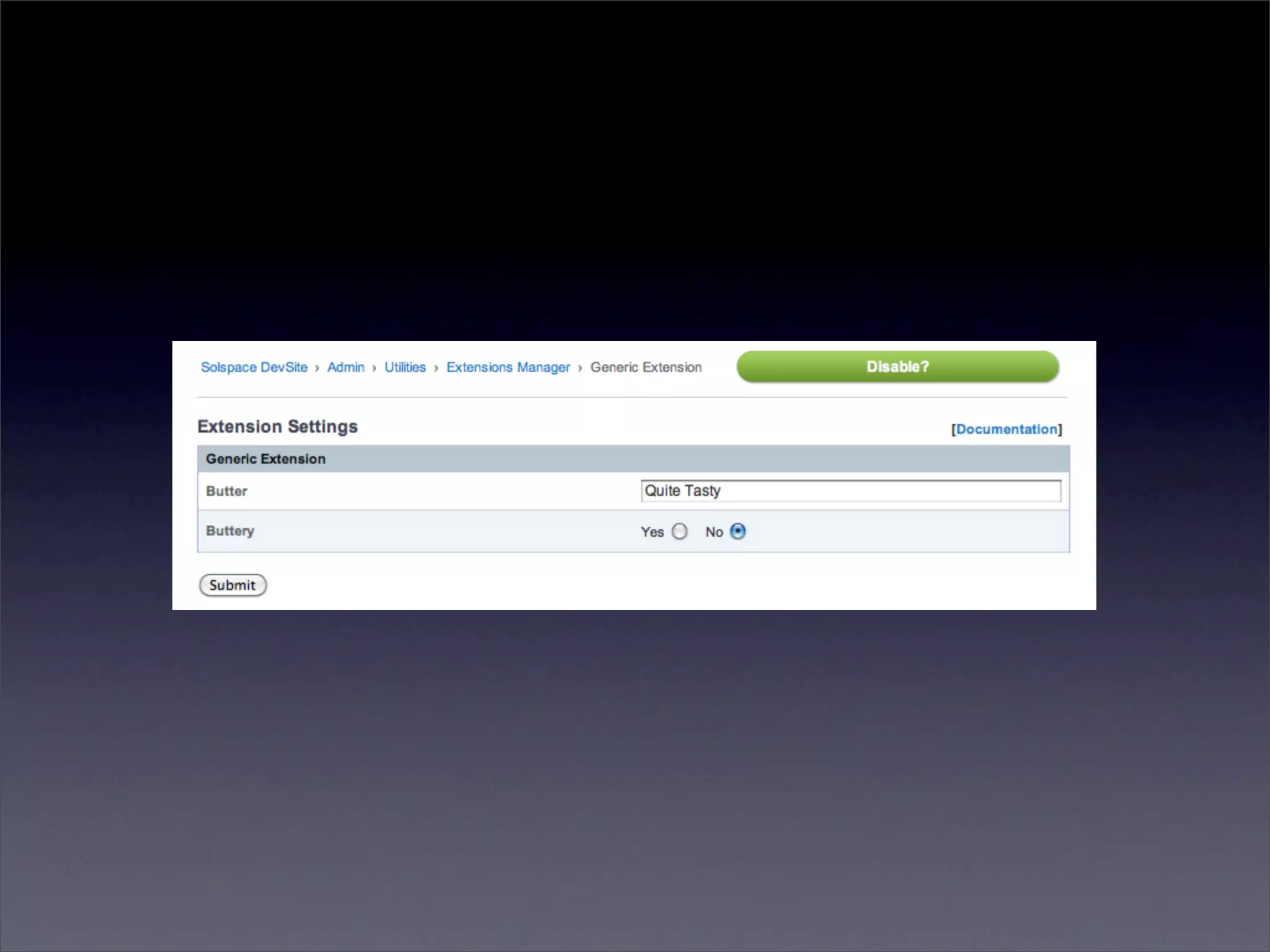Select the No radio button for Buttery

tap(738, 531)
